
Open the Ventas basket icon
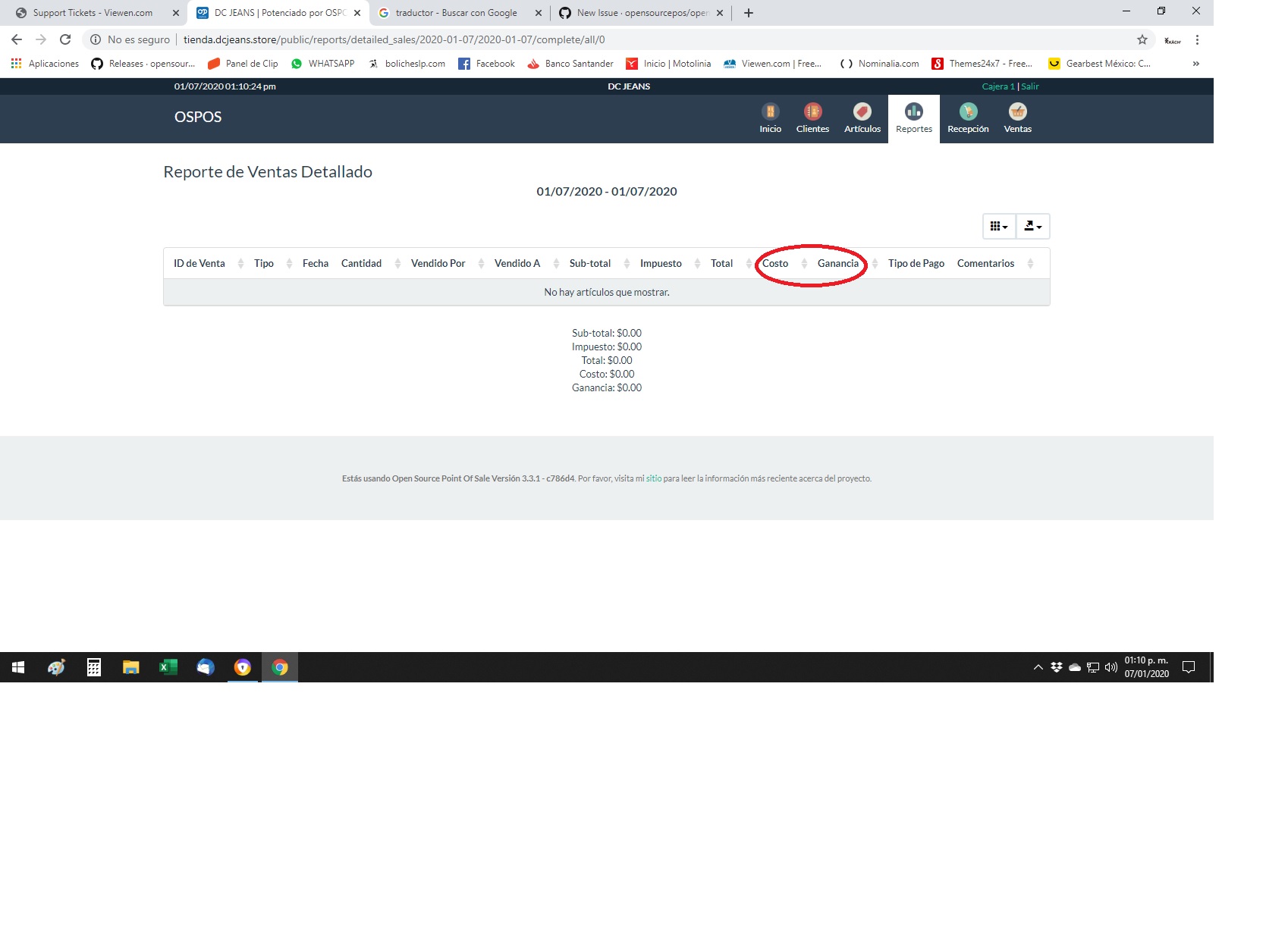point(1017,111)
